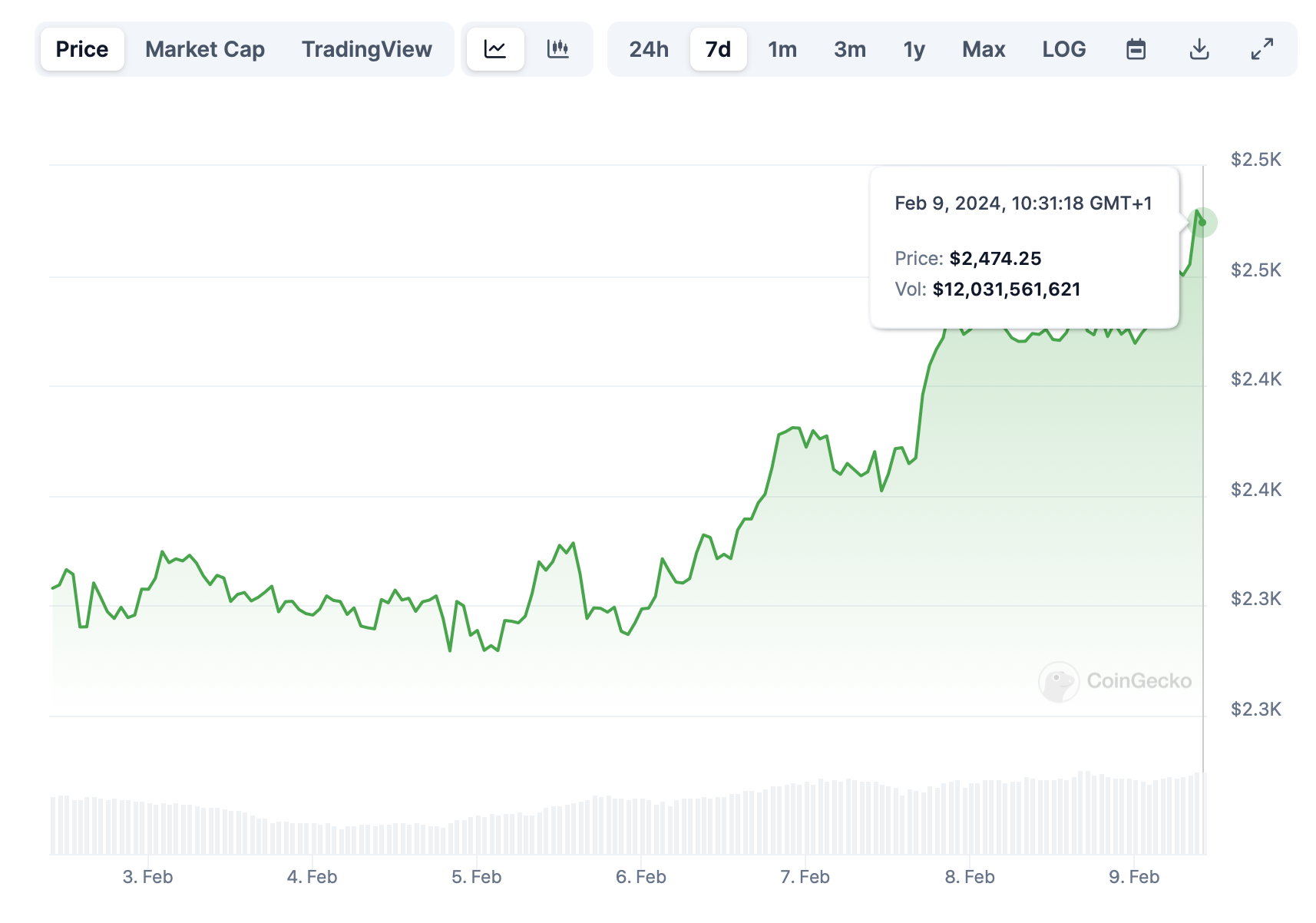
Task: Open the calendar date range picker
Action: click(1136, 49)
